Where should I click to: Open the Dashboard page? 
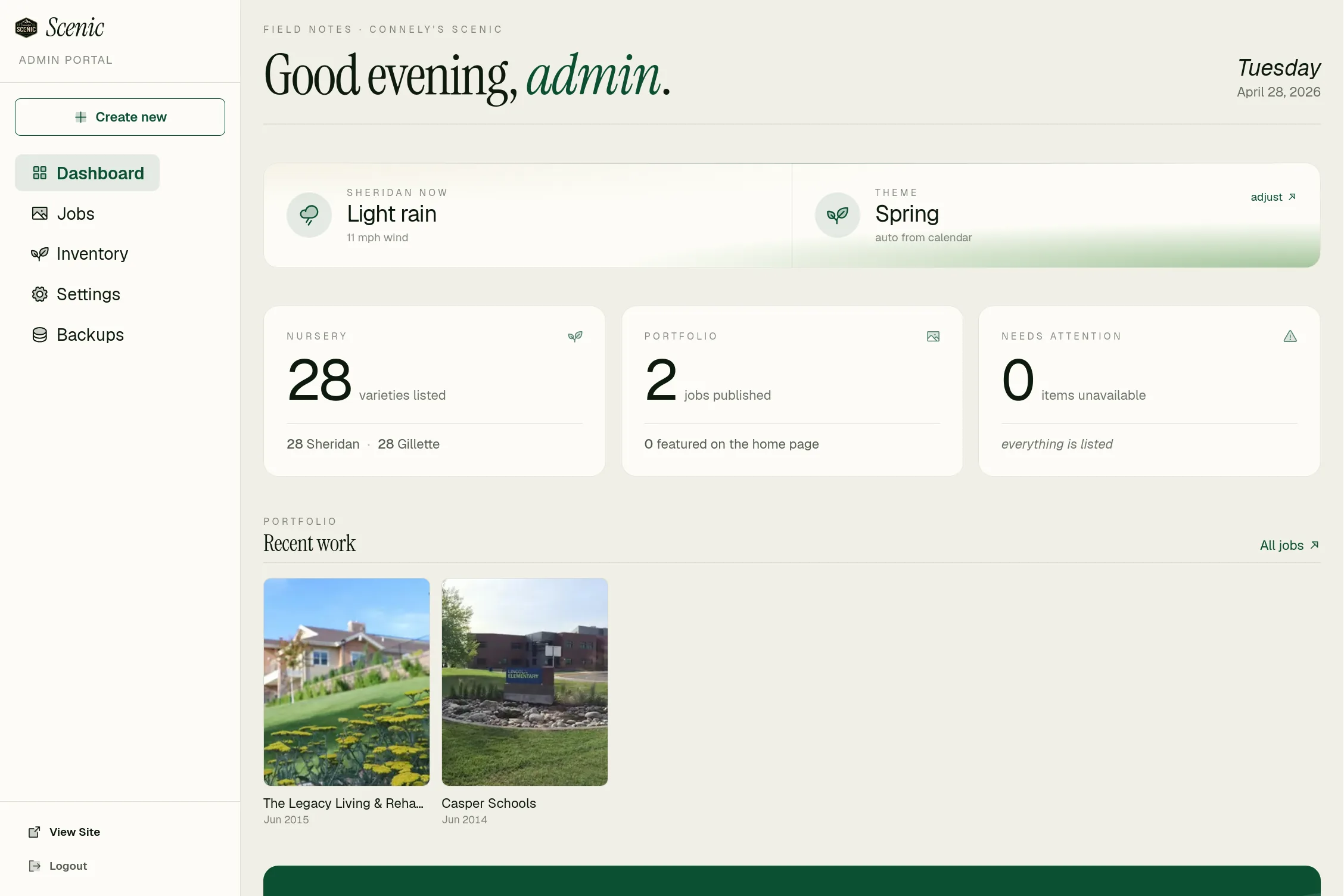(x=88, y=173)
